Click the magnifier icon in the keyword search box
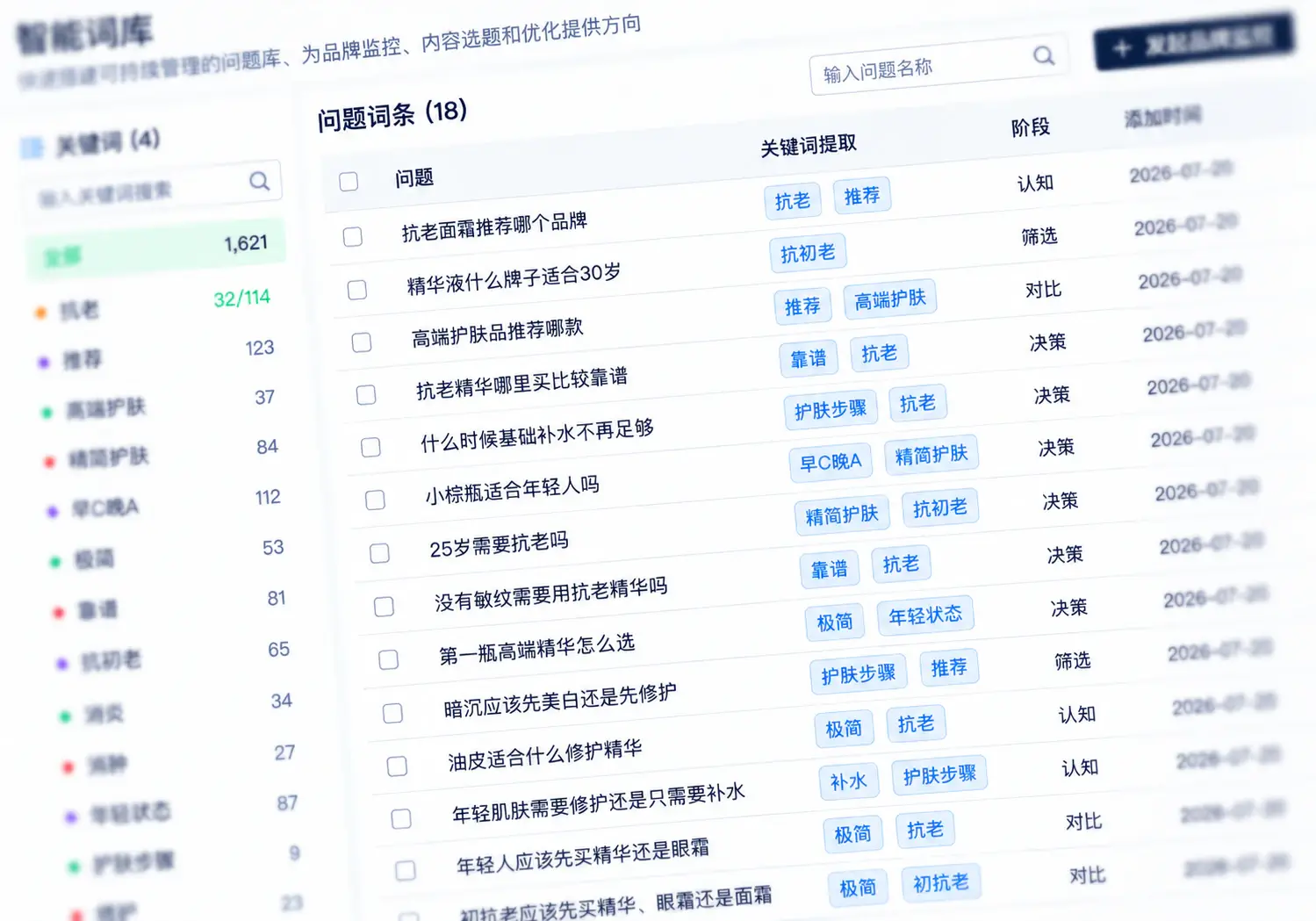 259,181
